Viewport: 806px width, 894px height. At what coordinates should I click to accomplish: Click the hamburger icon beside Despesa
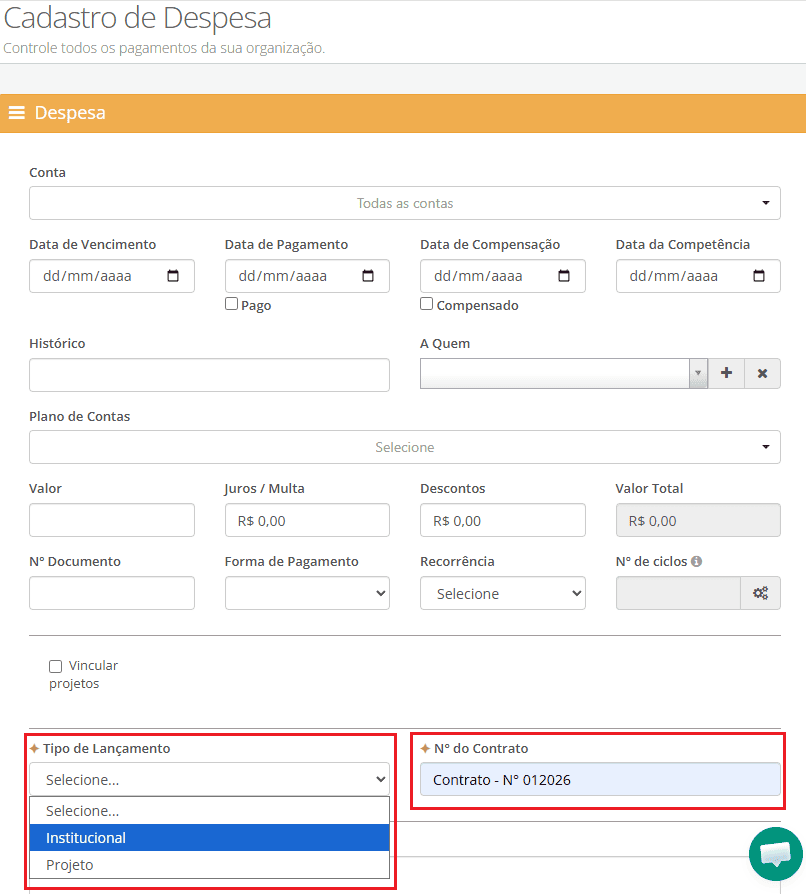[17, 113]
